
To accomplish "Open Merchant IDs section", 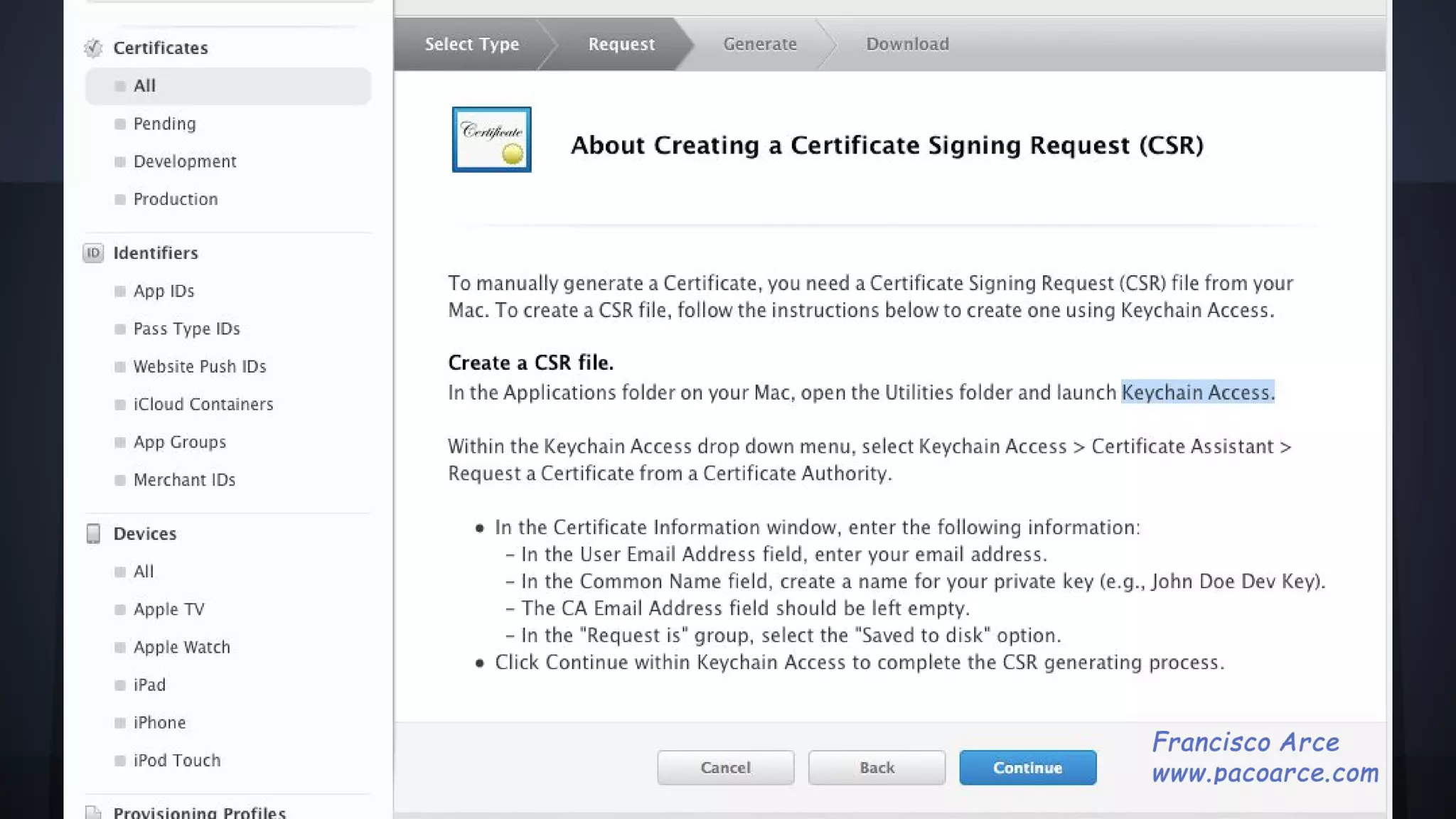I will (184, 480).
